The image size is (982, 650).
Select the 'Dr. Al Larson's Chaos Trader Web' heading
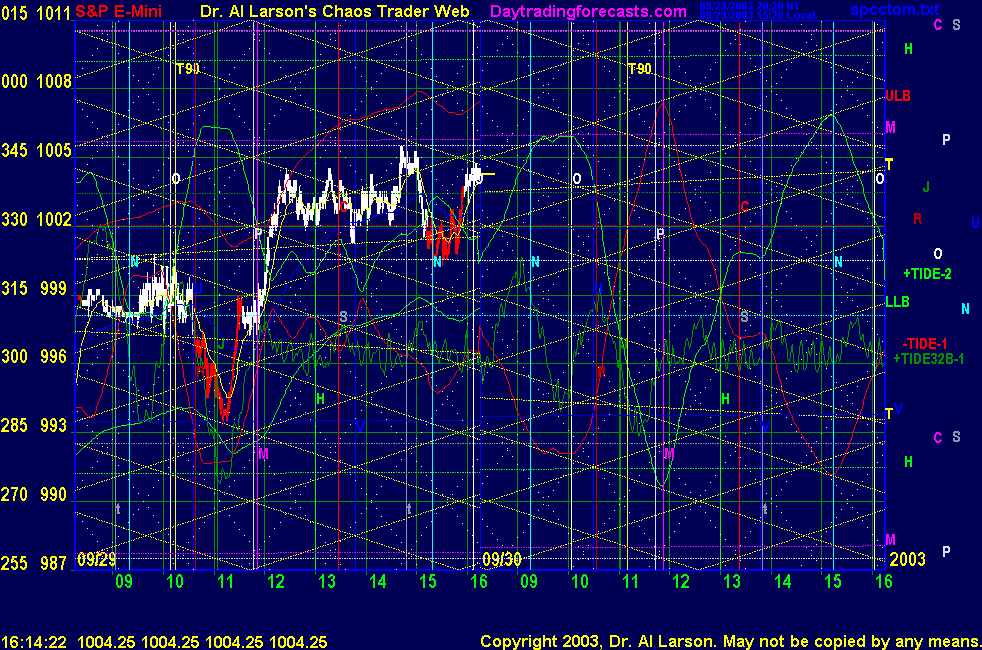[x=334, y=11]
